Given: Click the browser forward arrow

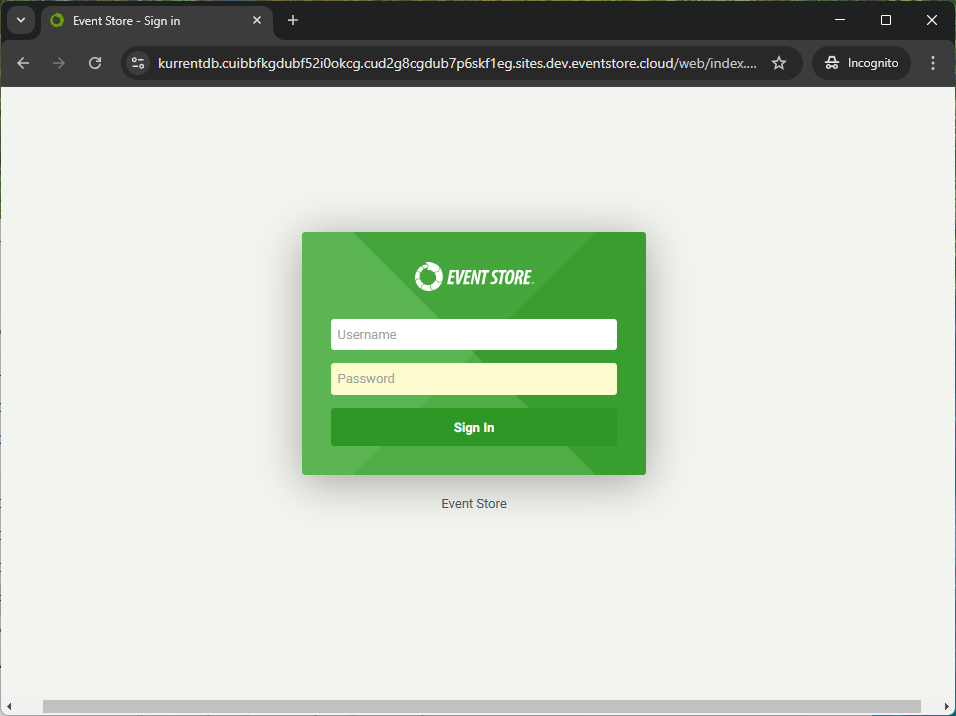Looking at the screenshot, I should tap(58, 62).
